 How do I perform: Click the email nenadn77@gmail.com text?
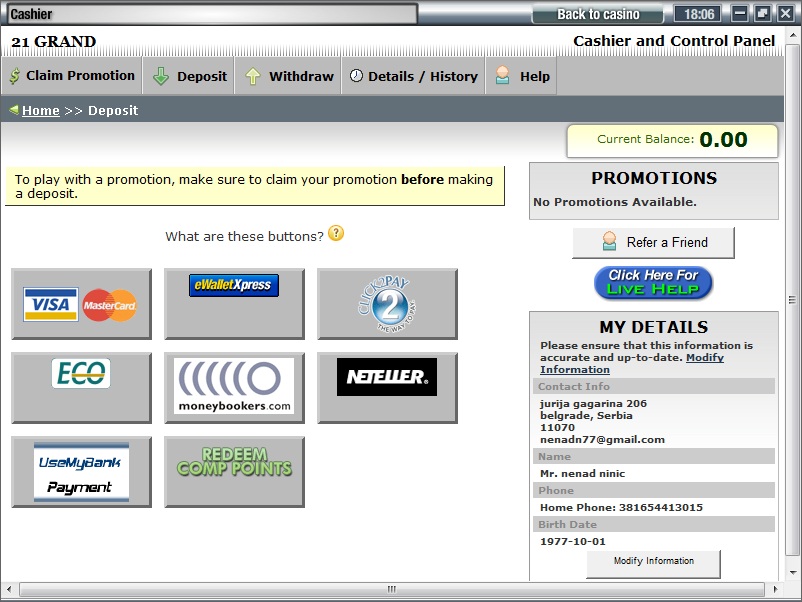click(x=602, y=440)
